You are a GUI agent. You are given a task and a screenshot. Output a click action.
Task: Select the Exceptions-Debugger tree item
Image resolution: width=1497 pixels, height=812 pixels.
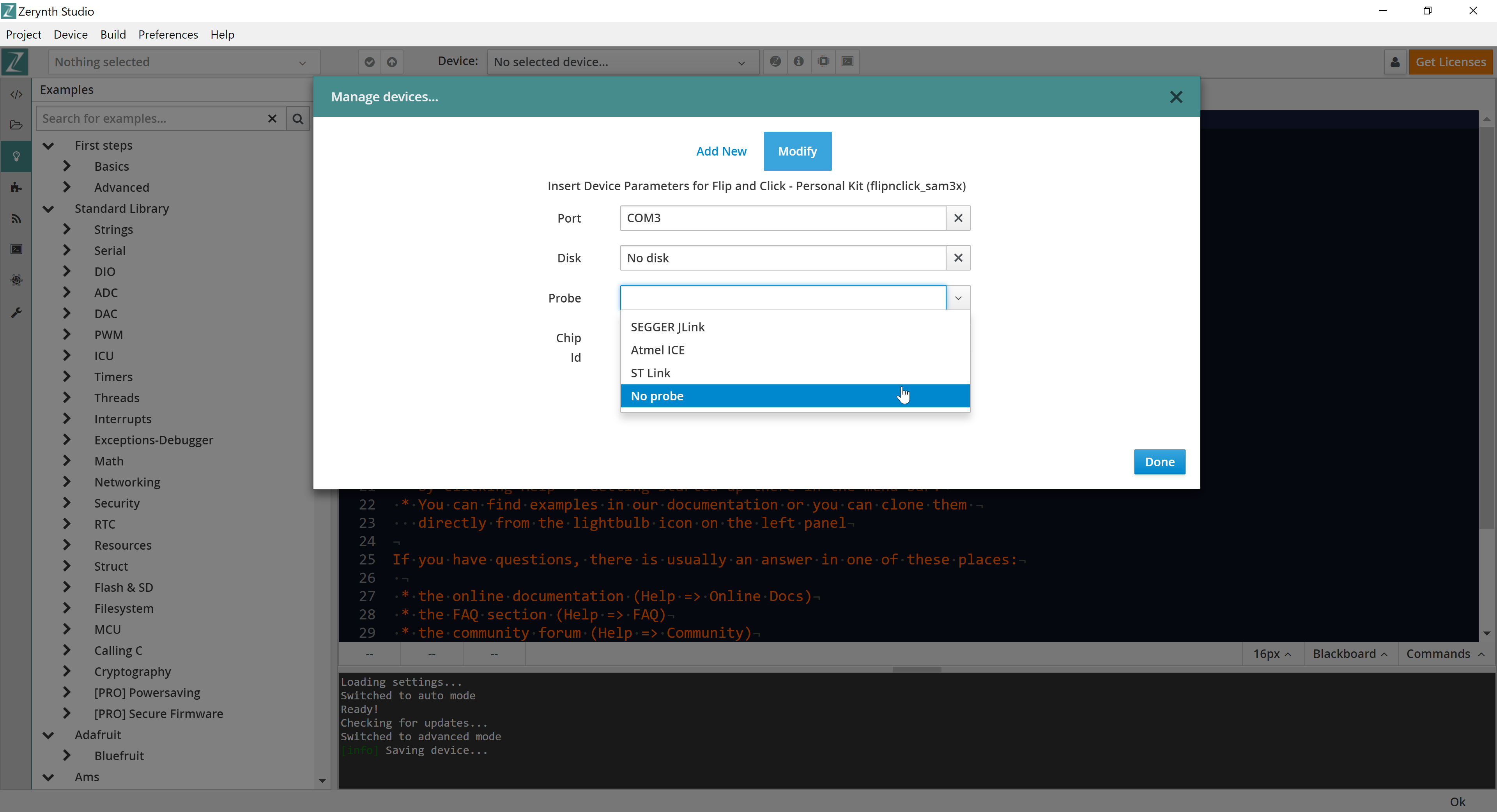pos(154,440)
